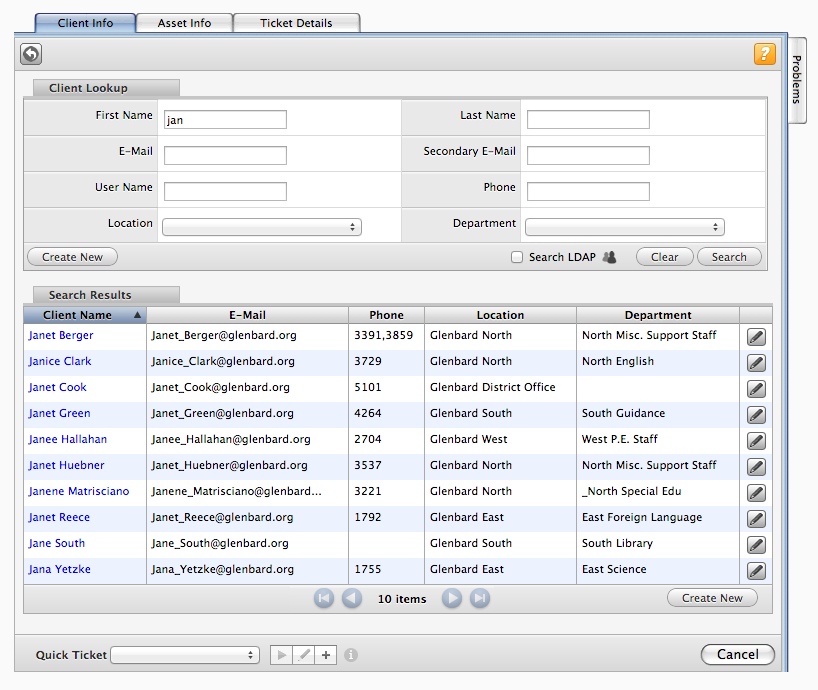Viewport: 818px width, 690px height.
Task: Switch to the Ticket Details tab
Action: (296, 23)
